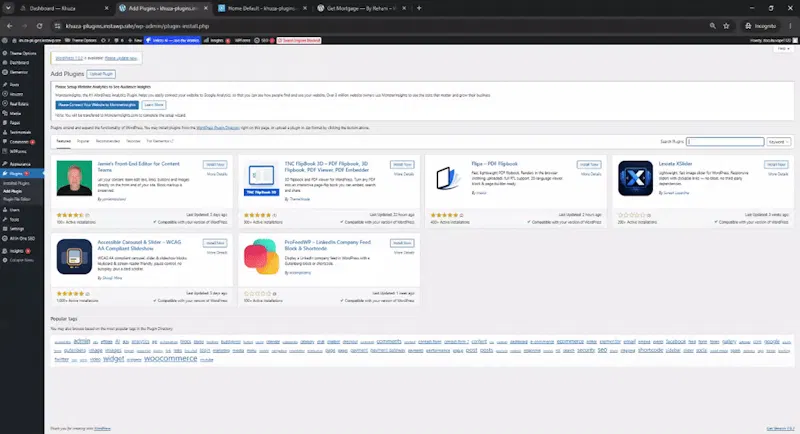Install Leviata XSlider plugin
The image size is (800, 434).
(x=776, y=165)
